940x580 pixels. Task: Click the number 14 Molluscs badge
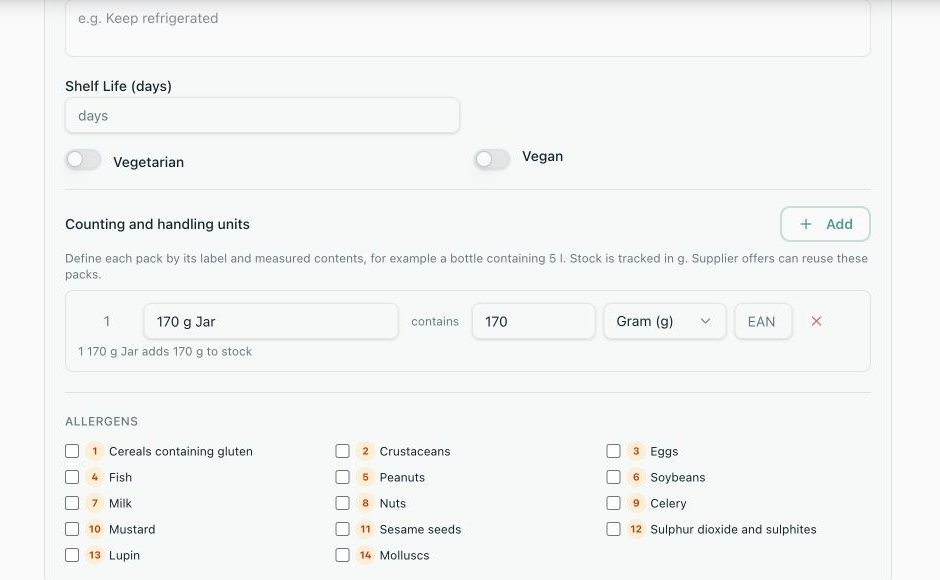tap(365, 555)
